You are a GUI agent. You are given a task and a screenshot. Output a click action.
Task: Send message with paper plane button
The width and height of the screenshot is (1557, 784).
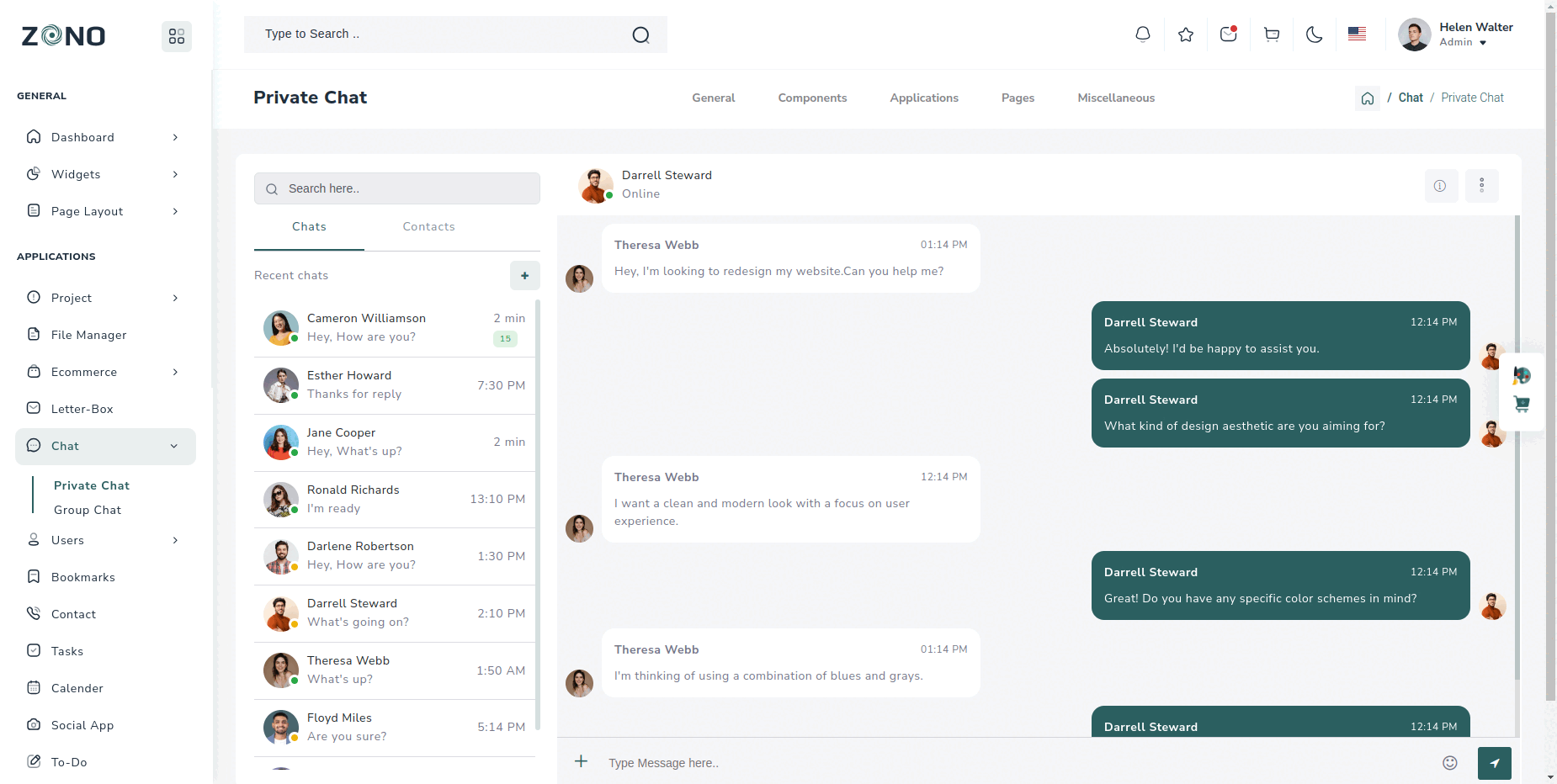click(x=1494, y=763)
